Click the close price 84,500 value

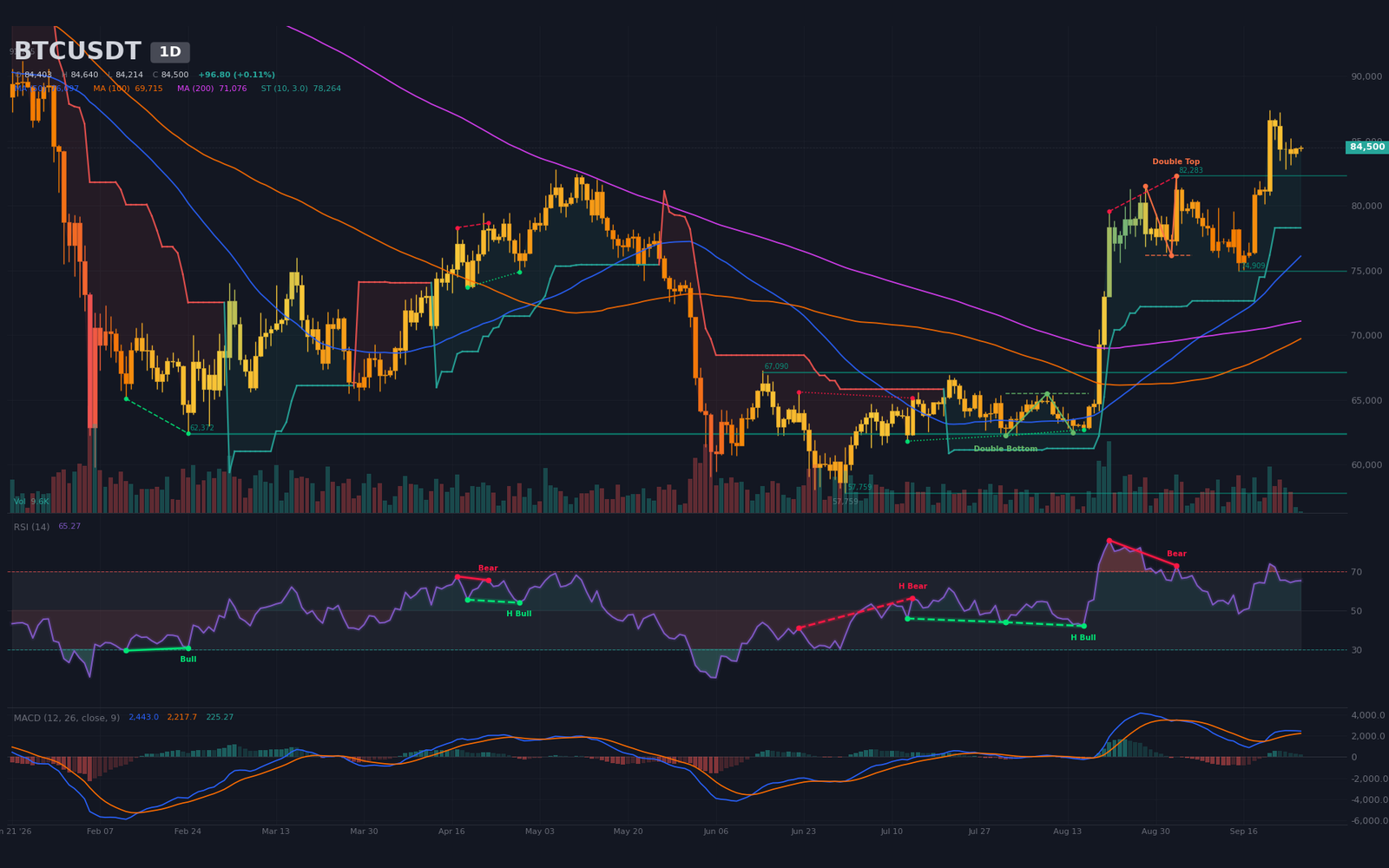174,75
